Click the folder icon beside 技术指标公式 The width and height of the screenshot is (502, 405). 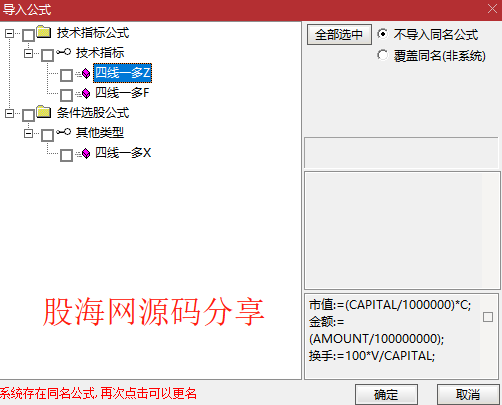click(x=44, y=32)
